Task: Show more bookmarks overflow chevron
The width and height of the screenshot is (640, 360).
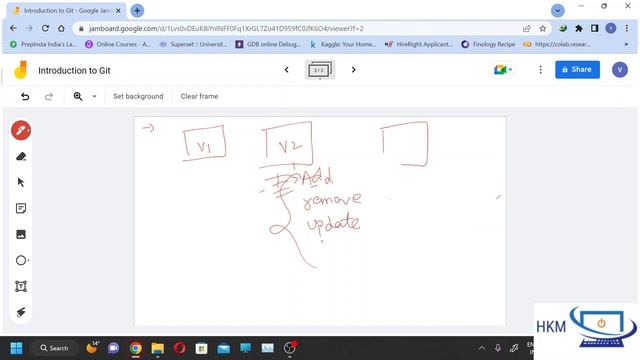Action: pos(626,44)
